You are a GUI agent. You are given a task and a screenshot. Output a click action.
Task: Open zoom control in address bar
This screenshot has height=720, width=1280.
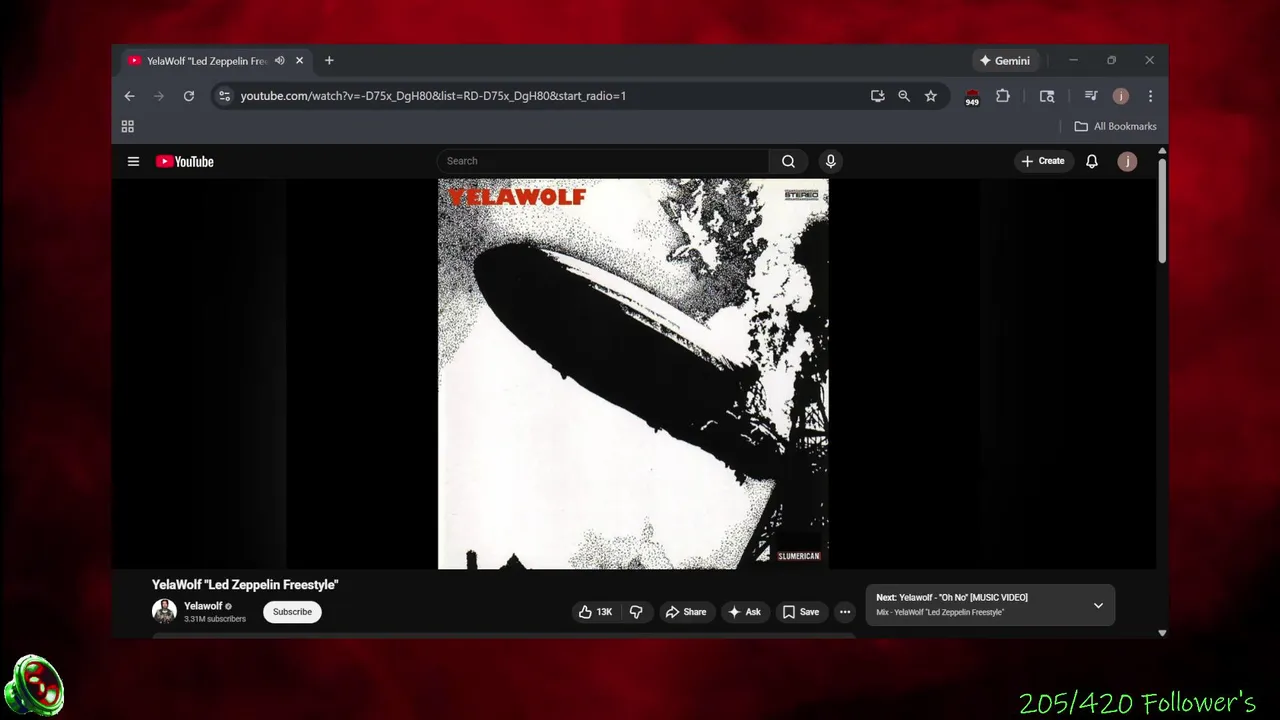904,96
